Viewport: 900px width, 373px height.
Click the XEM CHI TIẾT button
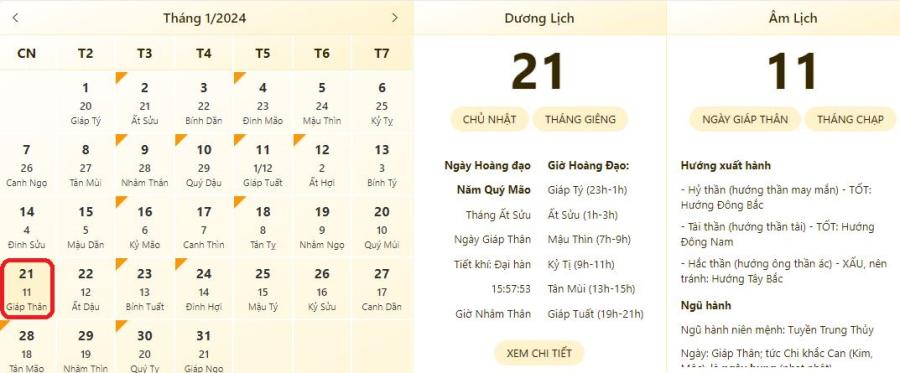539,353
